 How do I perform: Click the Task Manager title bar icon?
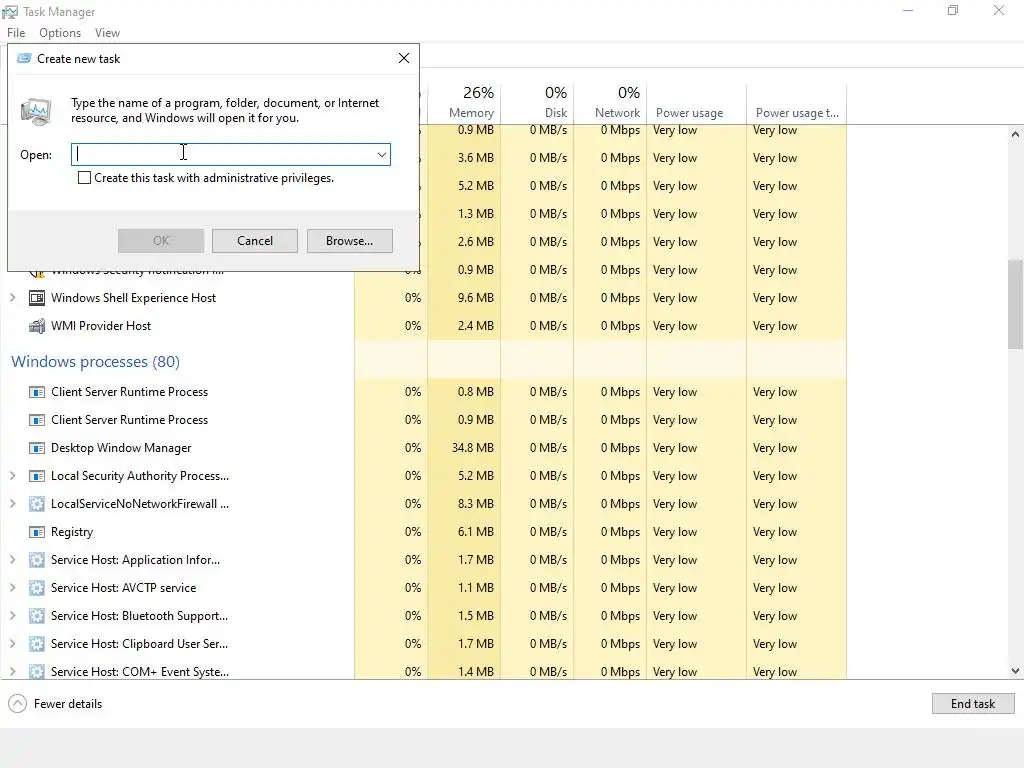coord(10,12)
